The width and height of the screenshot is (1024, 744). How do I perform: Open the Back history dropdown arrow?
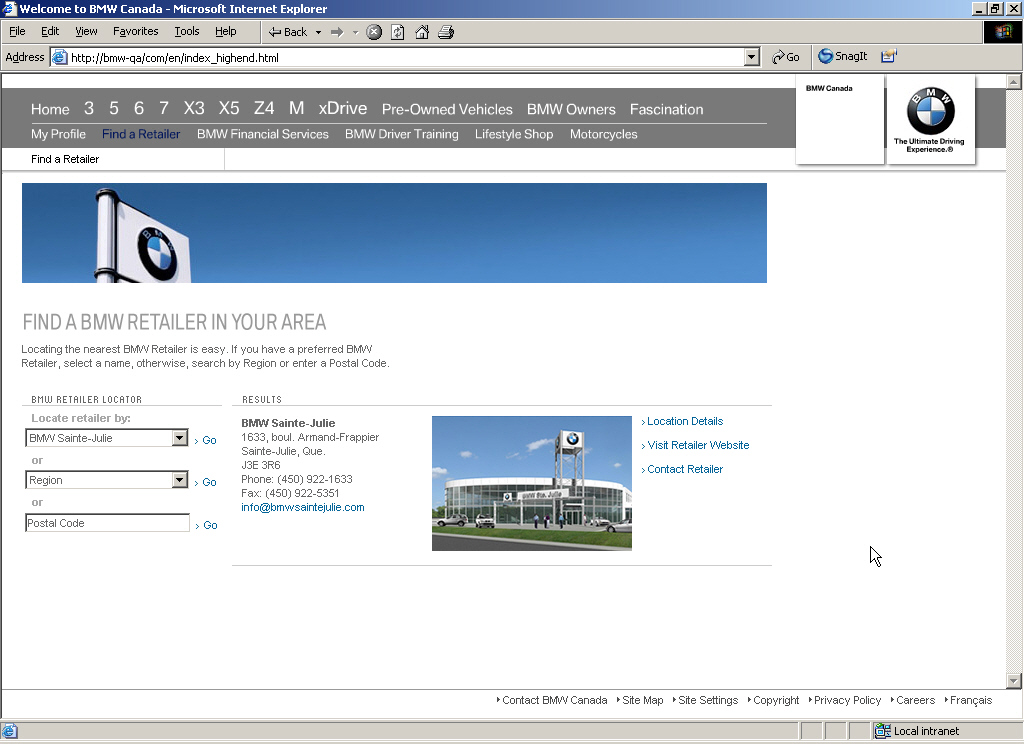click(319, 32)
